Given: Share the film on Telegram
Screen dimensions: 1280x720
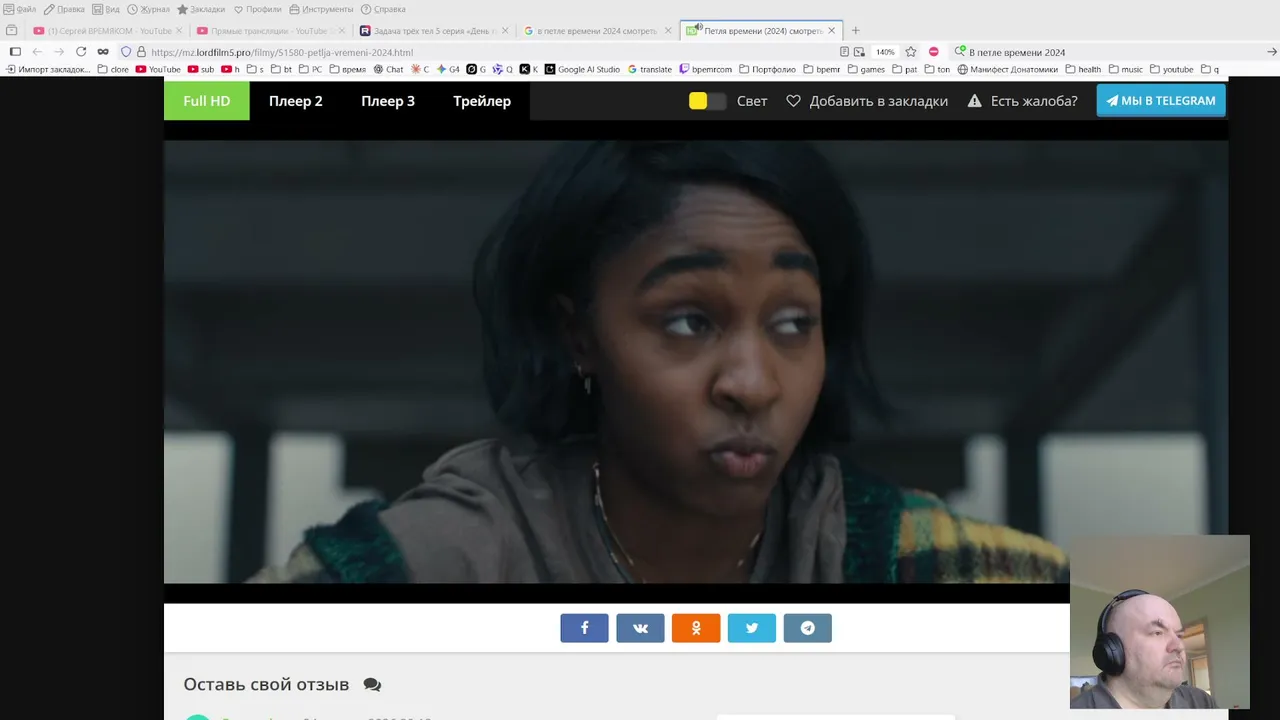Looking at the screenshot, I should 808,628.
